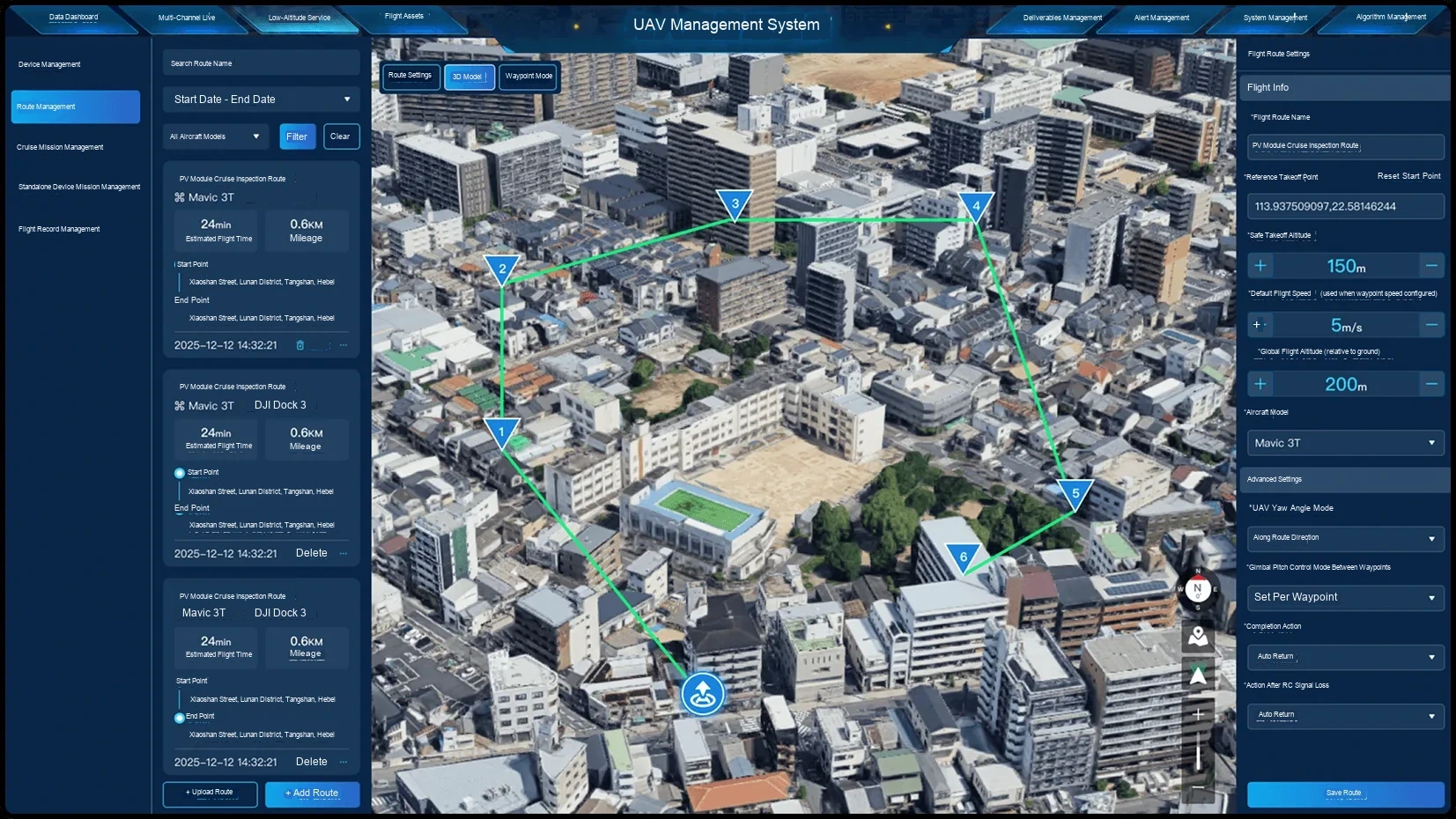Click the Flight Route Name input field
Screen dimensions: 1456x819
[x=1345, y=146]
